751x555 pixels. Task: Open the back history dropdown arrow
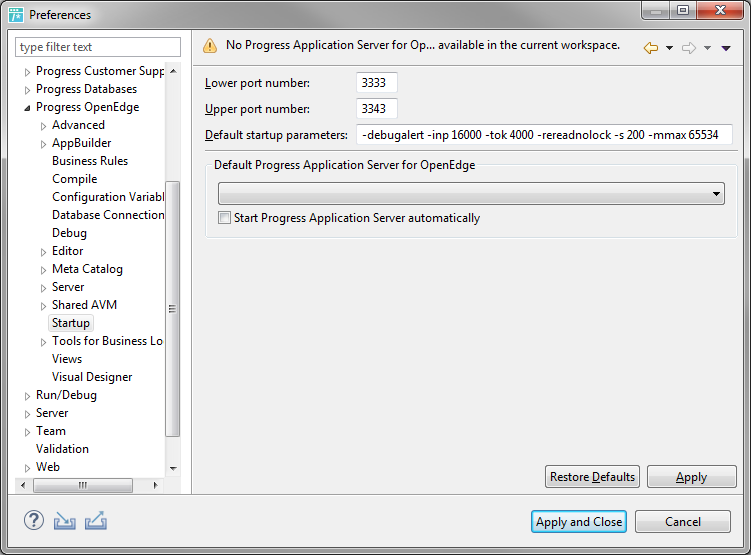[670, 48]
